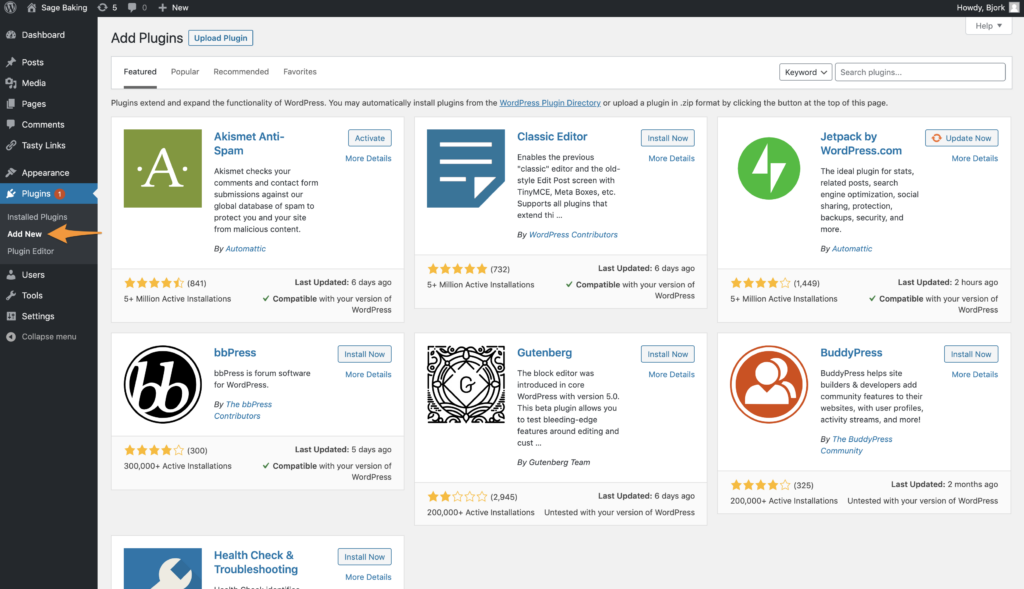Switch to the Popular tab
Viewport: 1024px width, 589px height.
coord(185,72)
